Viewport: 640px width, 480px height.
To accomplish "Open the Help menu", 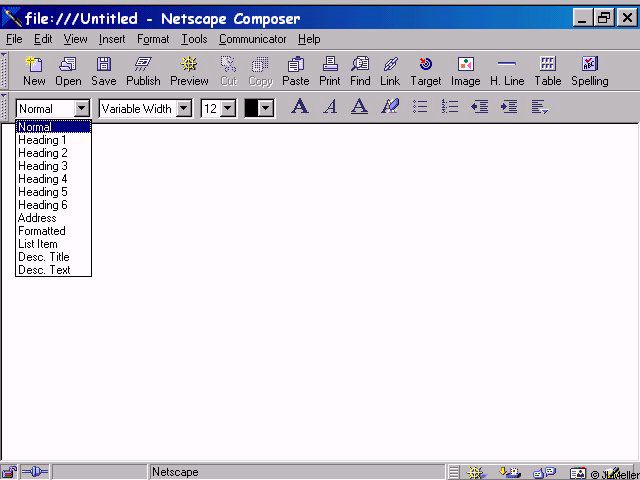I will (x=309, y=39).
